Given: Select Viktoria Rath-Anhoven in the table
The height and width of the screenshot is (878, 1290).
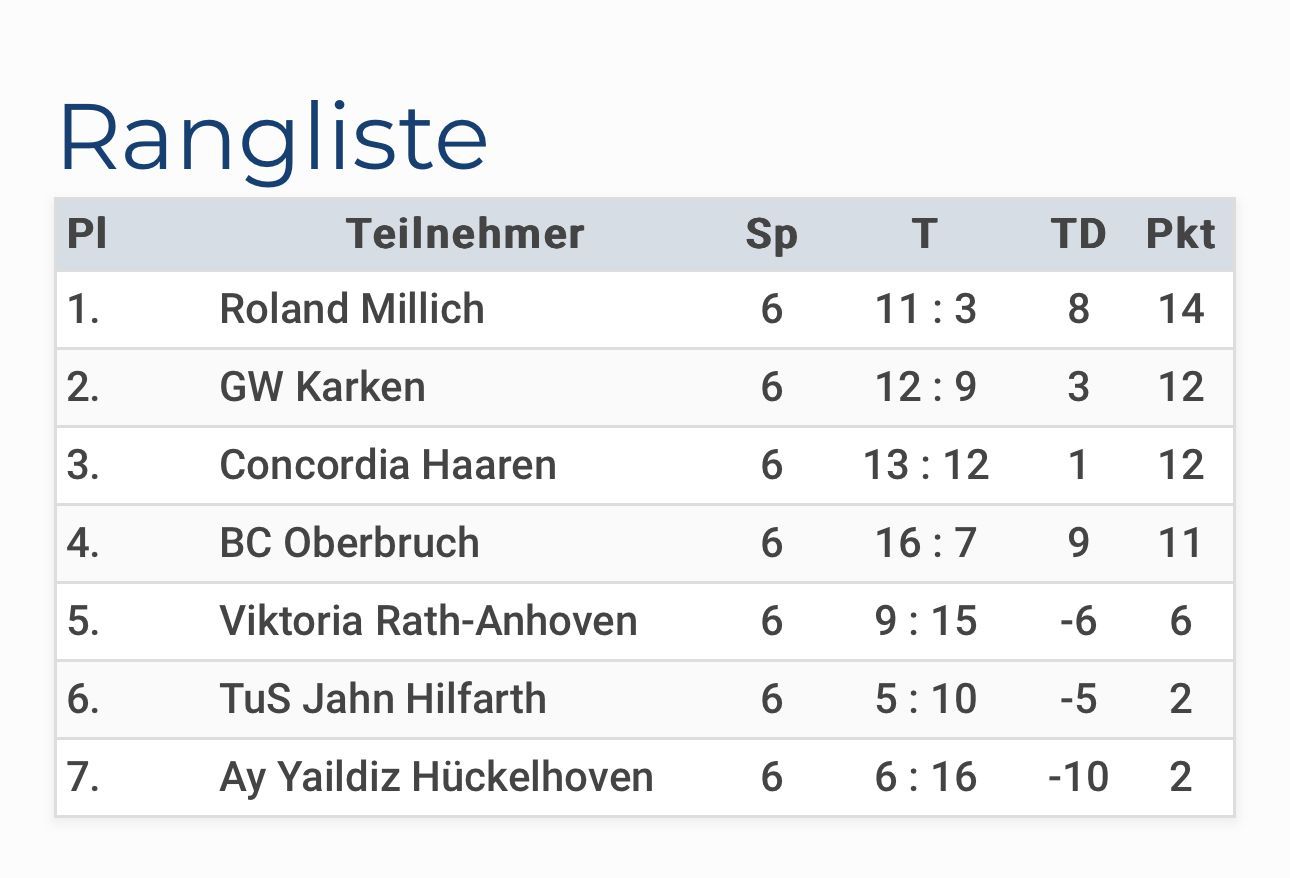Looking at the screenshot, I should click(x=428, y=621).
